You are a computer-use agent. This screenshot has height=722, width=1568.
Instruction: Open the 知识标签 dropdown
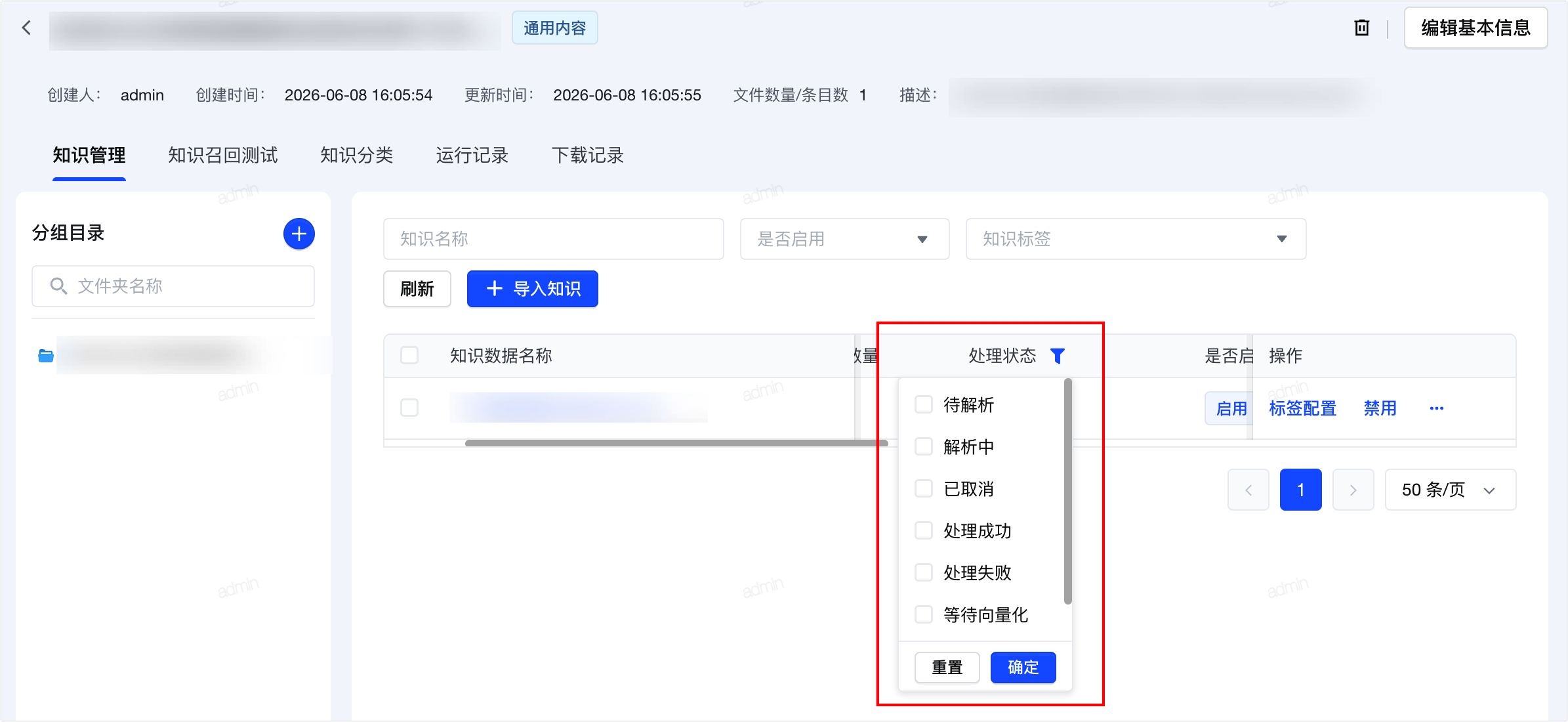click(1136, 239)
